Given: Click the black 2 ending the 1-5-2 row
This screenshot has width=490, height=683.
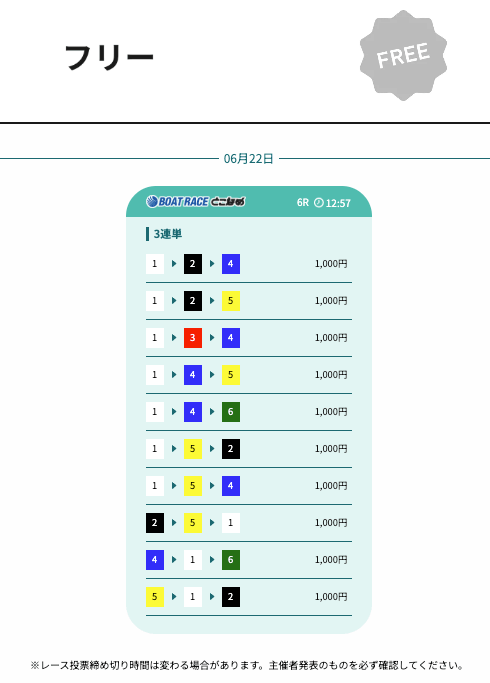Looking at the screenshot, I should (231, 449).
